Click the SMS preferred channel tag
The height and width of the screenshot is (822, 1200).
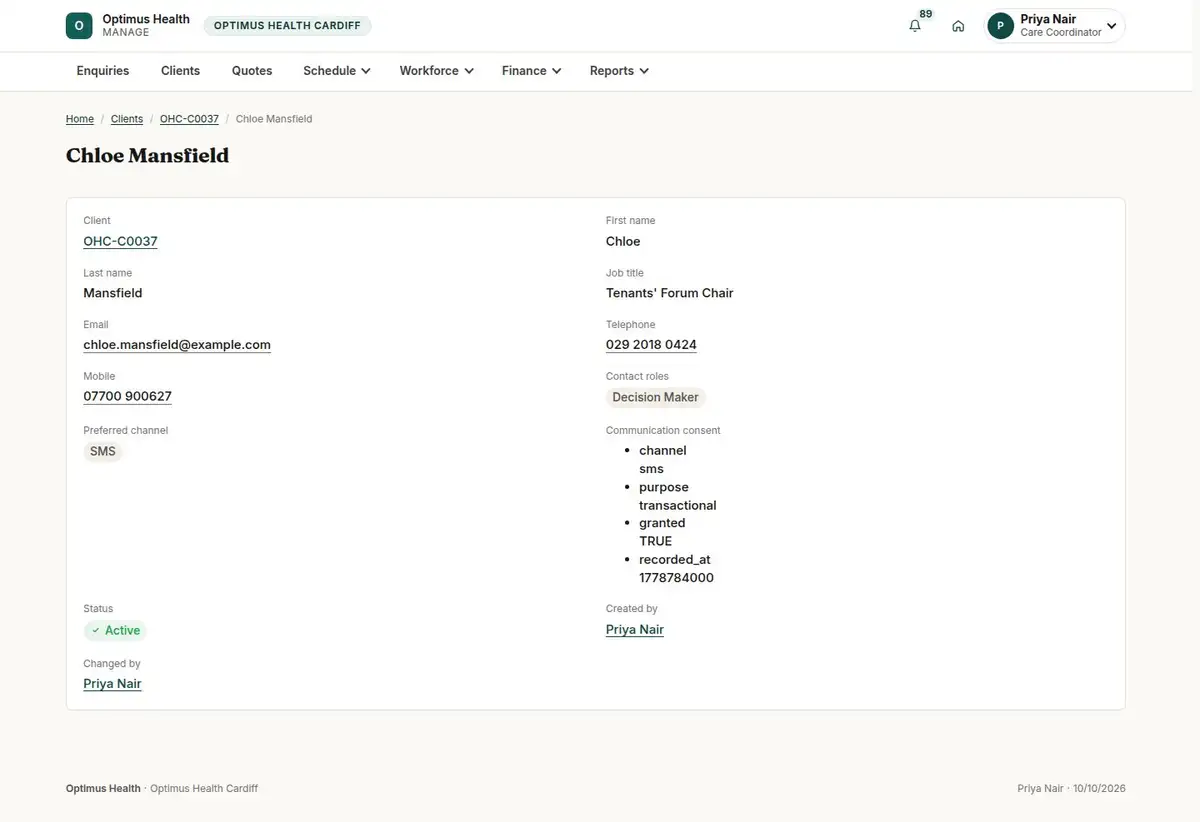click(103, 451)
